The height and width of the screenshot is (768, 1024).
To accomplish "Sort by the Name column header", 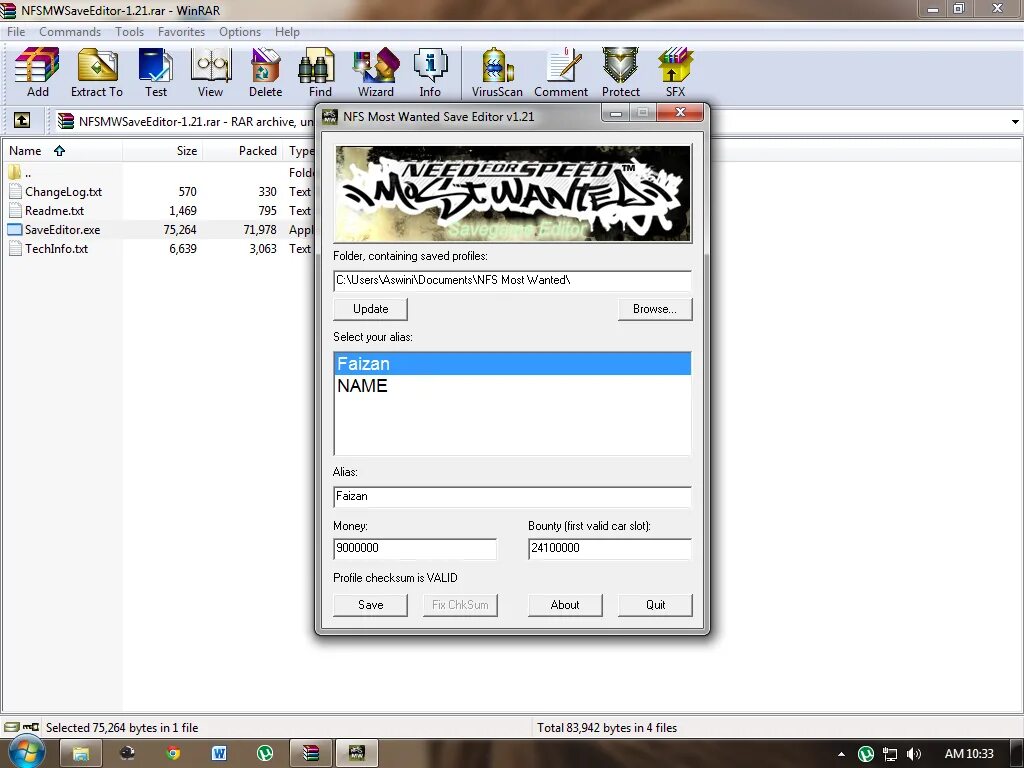I will (62, 151).
